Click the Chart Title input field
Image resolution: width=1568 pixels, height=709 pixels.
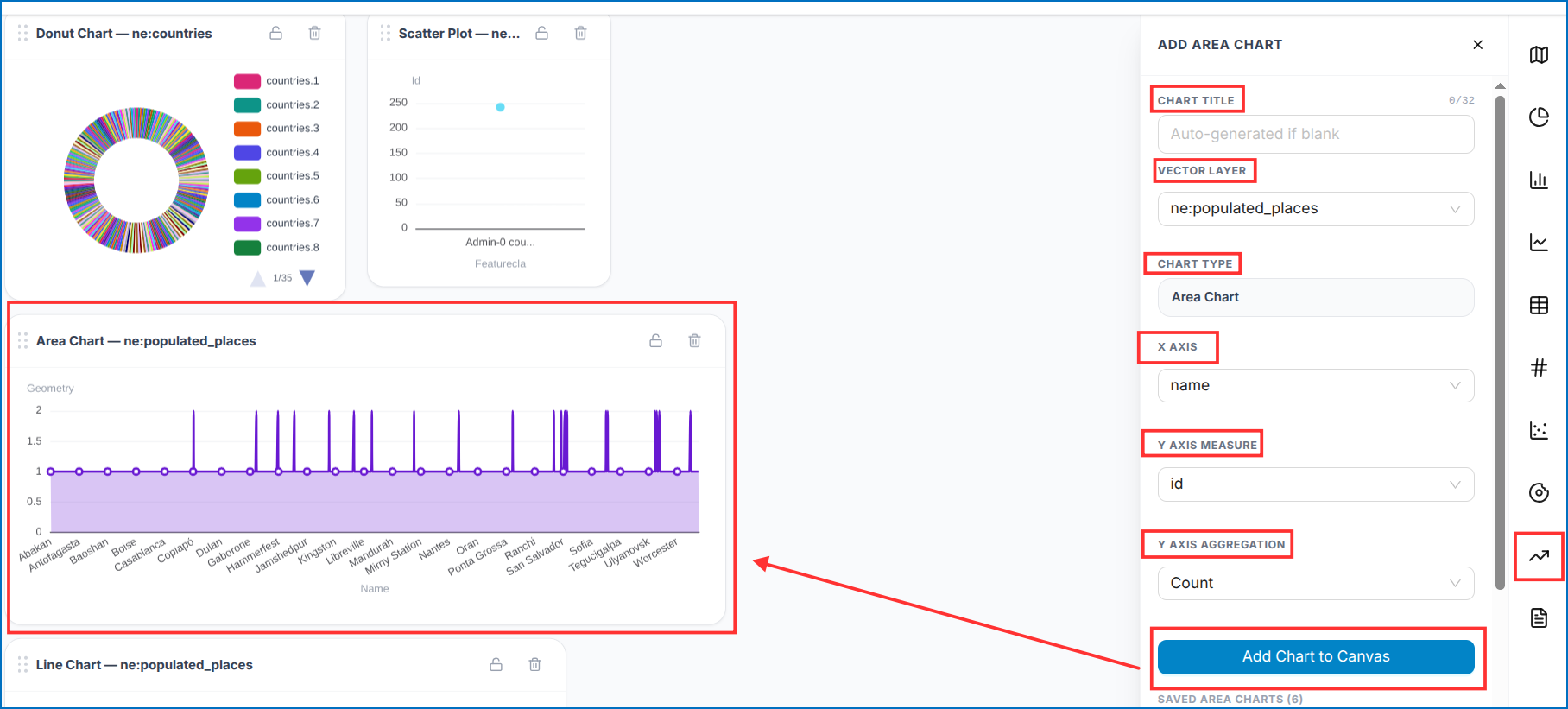(x=1316, y=134)
